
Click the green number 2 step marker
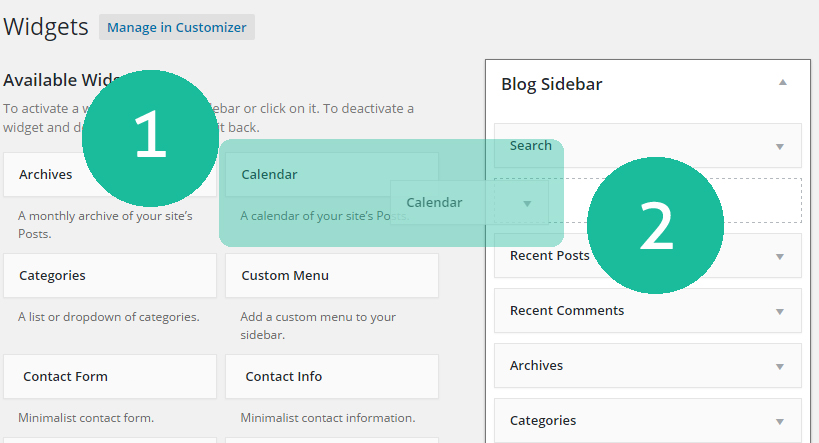click(x=655, y=226)
